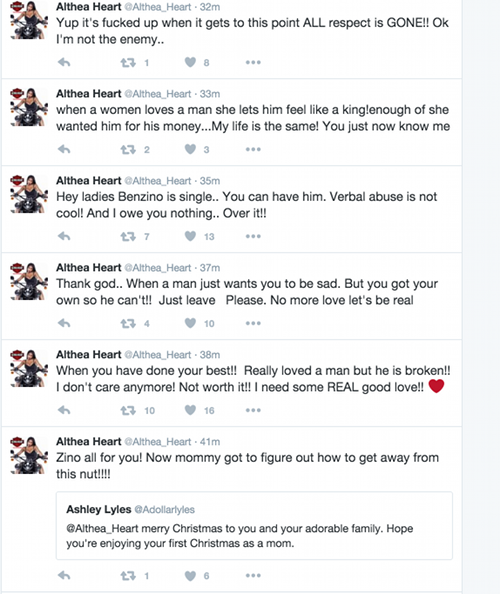Open more options on the 41m tweet
Viewport: 500px width, 594px height.
pyautogui.click(x=253, y=575)
